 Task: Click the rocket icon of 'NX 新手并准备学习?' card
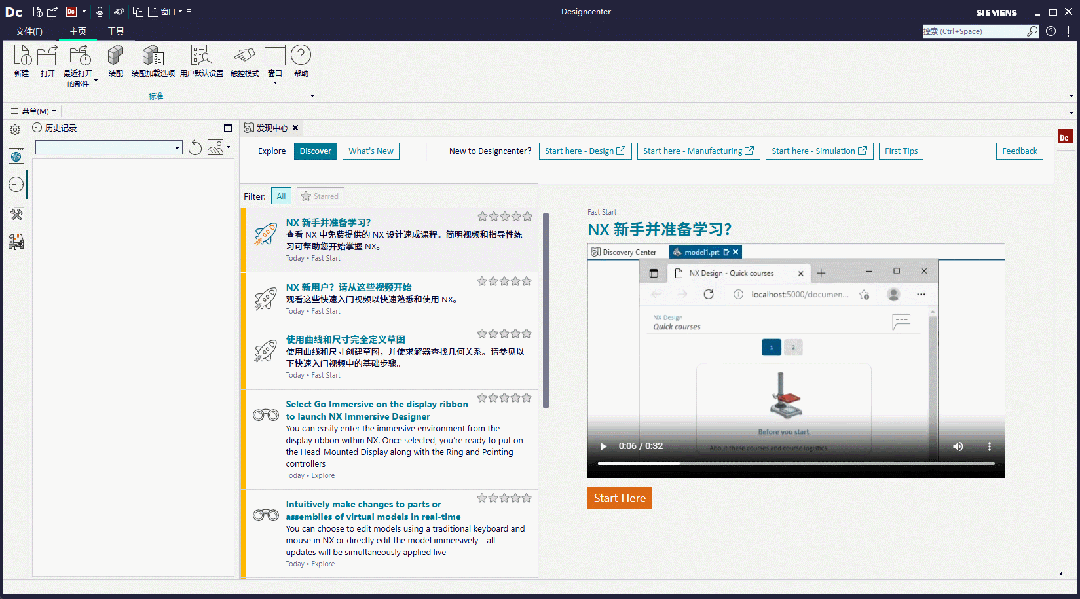265,235
